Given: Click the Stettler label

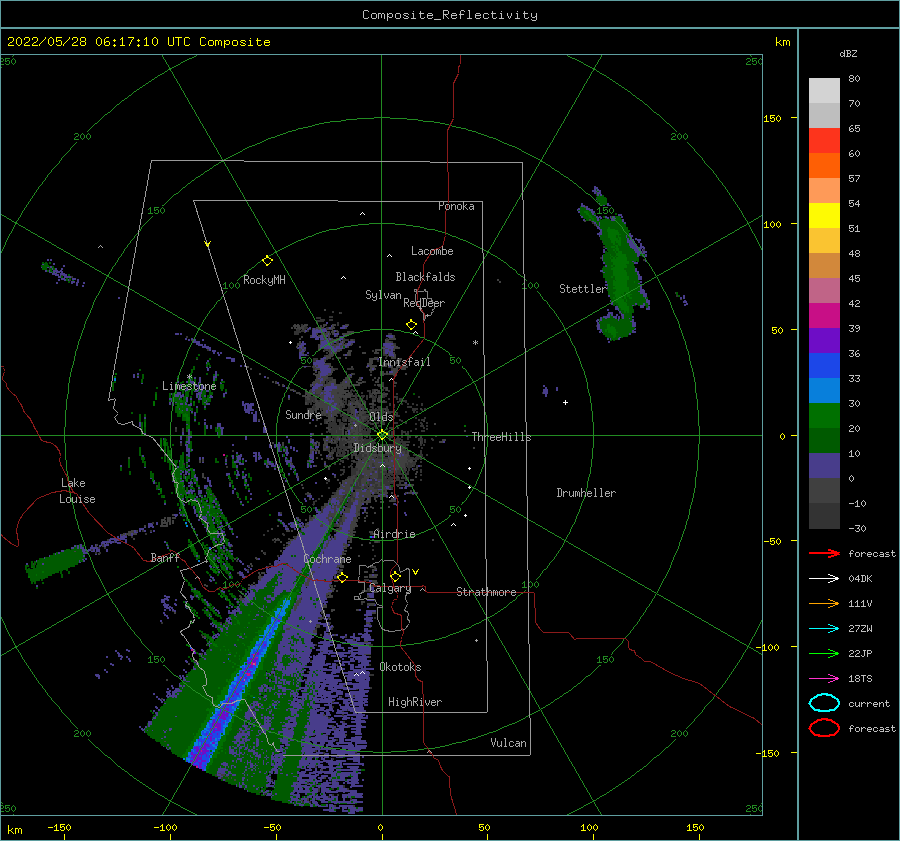Looking at the screenshot, I should pos(583,289).
